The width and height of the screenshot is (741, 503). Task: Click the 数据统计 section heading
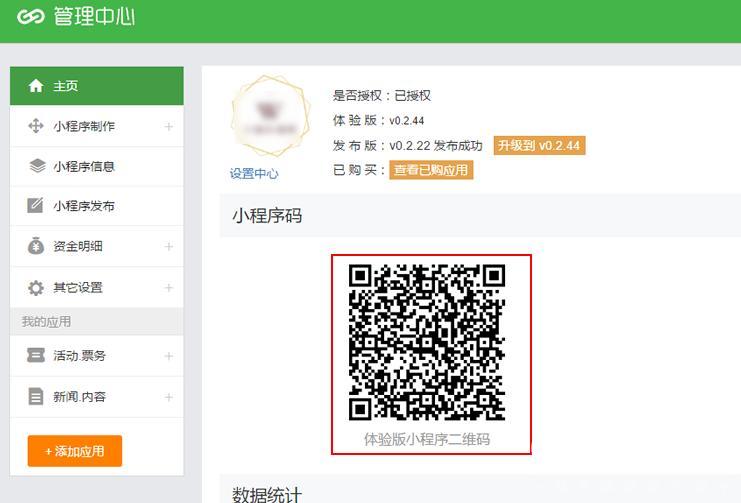(x=267, y=494)
